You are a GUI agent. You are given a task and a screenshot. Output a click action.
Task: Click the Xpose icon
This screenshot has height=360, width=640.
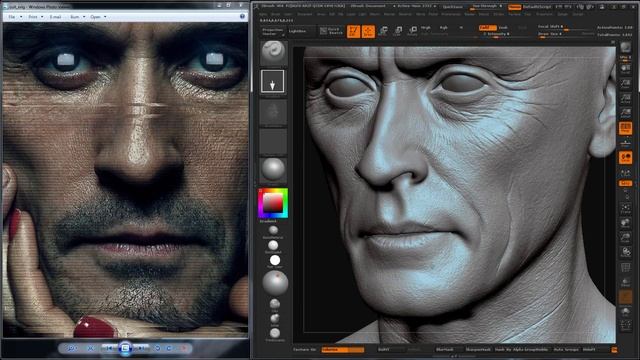pyautogui.click(x=625, y=326)
